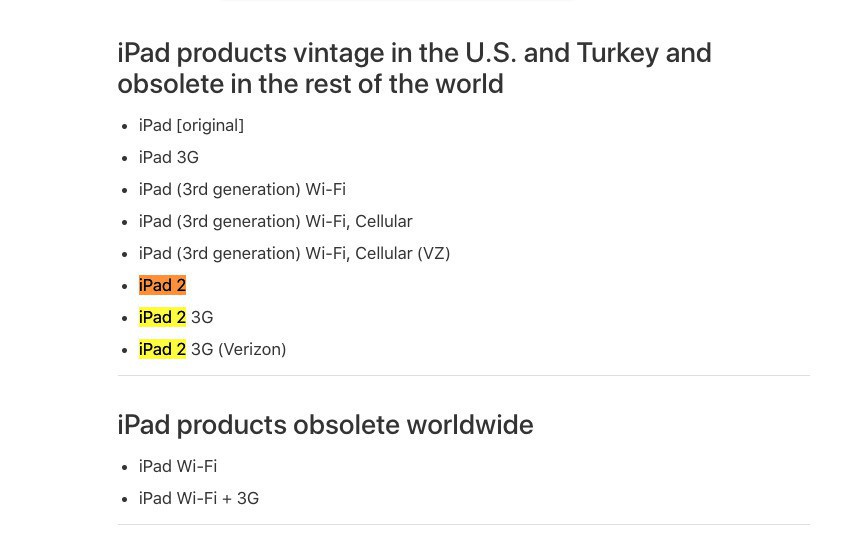
Task: Click the "iPad Wi-Fi" list item
Action: [x=178, y=466]
